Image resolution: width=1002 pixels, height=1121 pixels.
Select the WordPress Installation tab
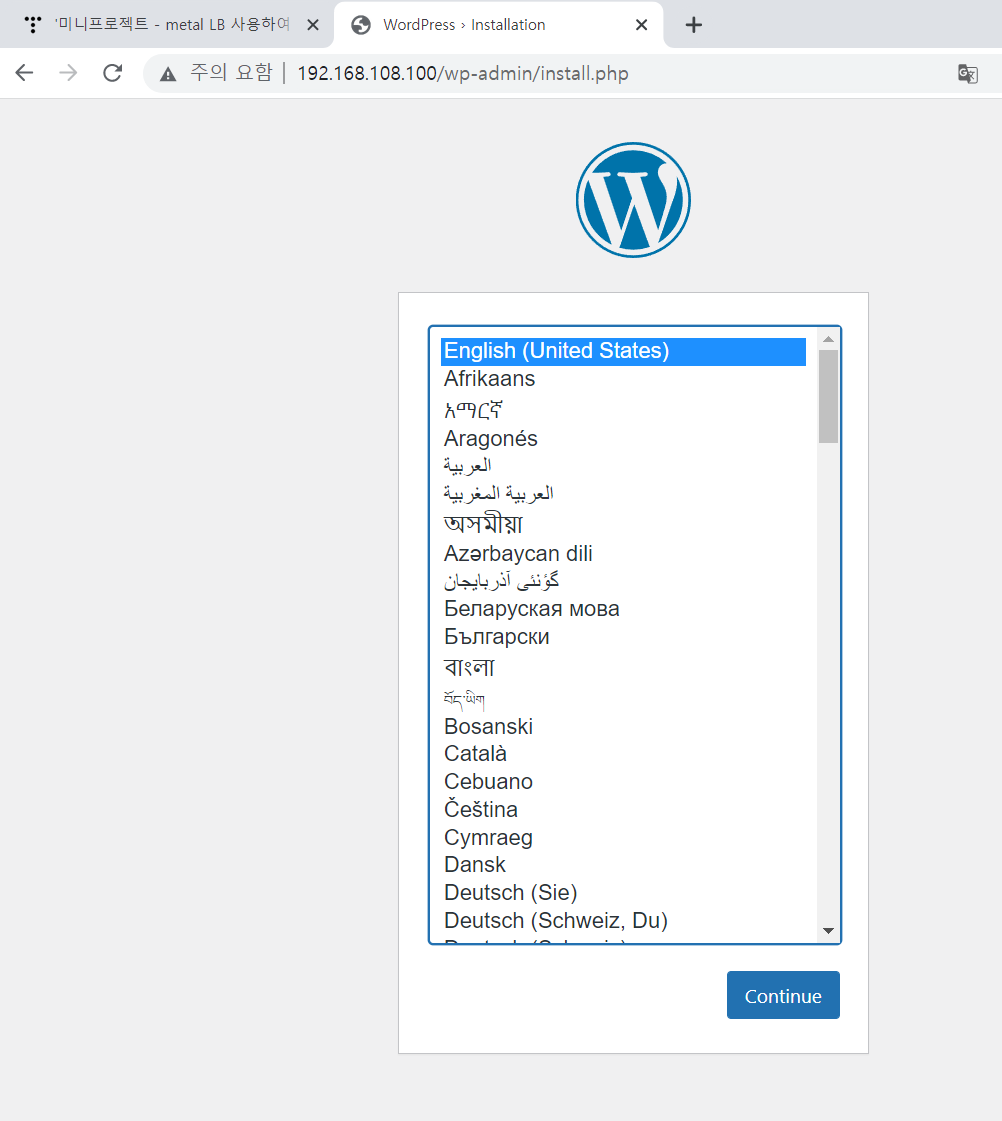(499, 25)
